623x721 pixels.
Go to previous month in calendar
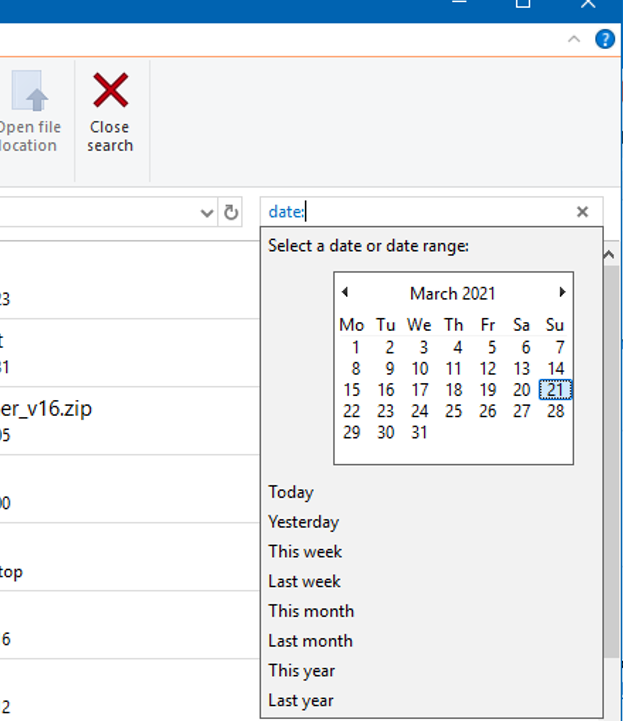click(345, 293)
